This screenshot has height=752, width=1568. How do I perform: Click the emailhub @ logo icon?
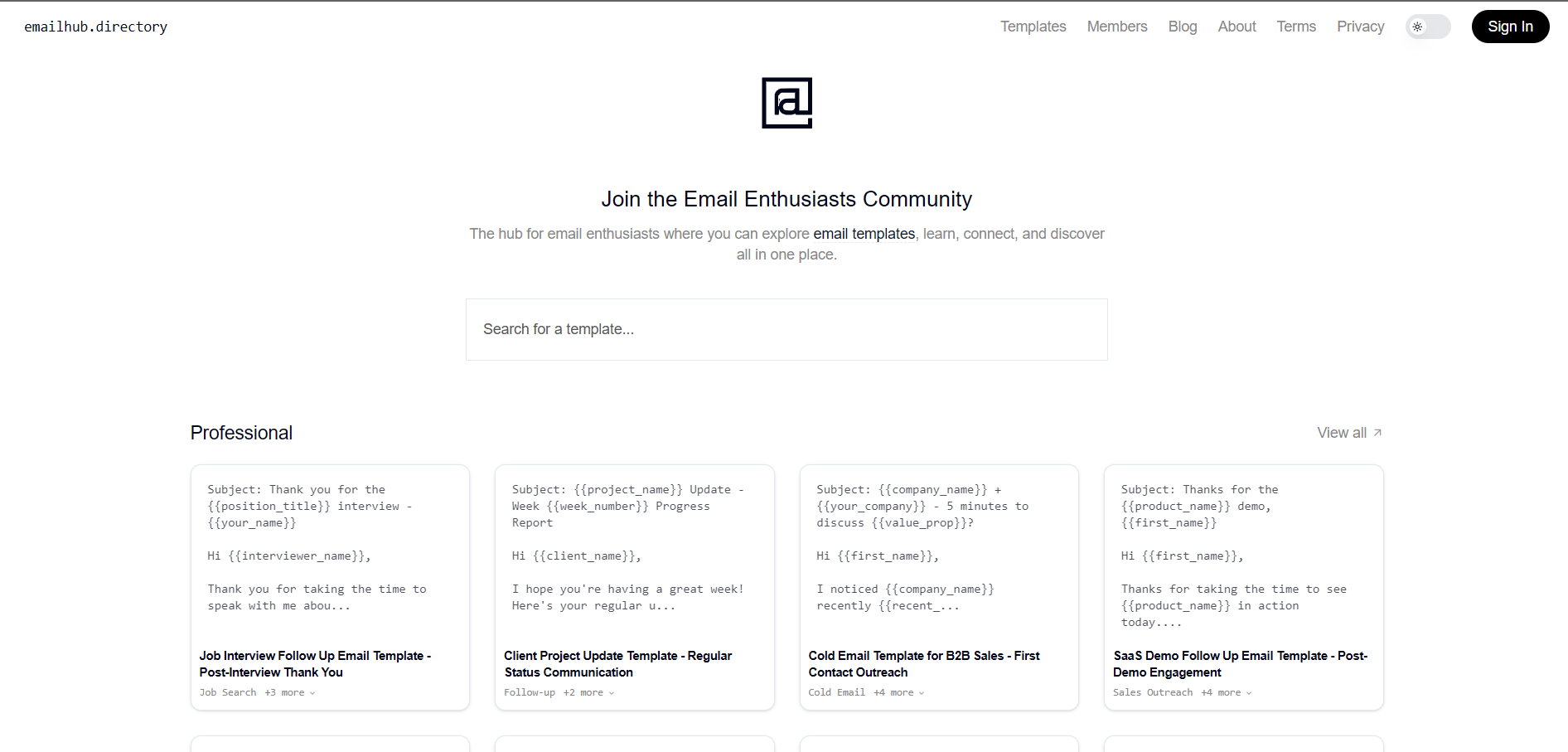(786, 102)
